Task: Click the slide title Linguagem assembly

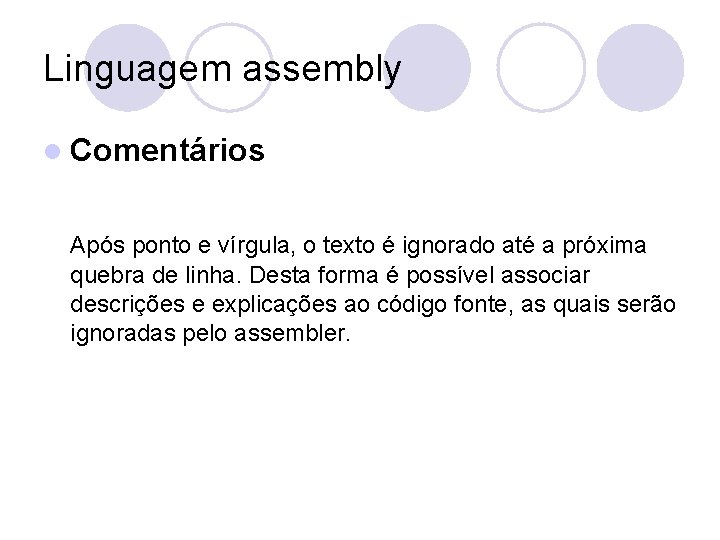Action: [222, 69]
